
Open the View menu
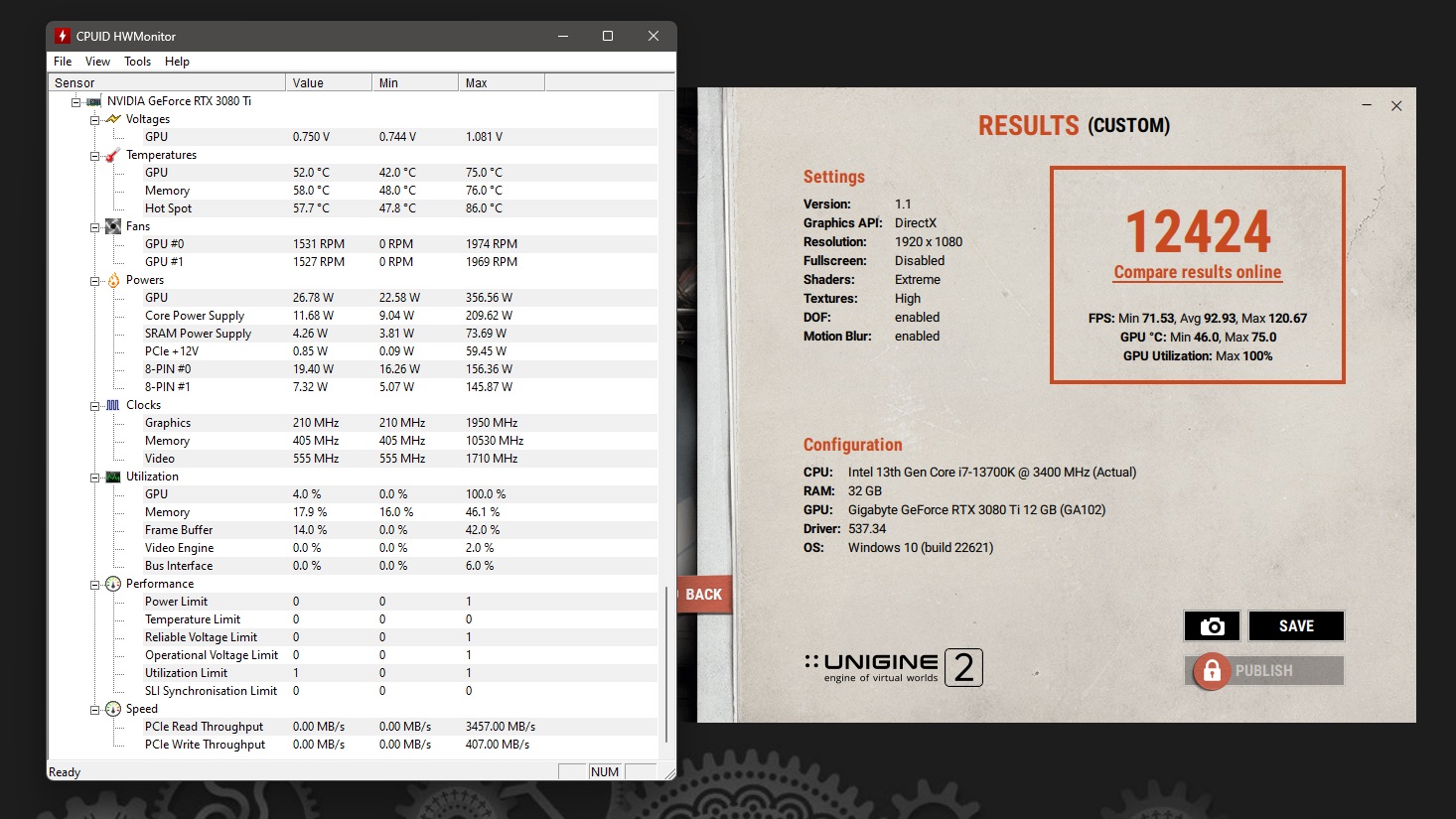click(x=97, y=62)
